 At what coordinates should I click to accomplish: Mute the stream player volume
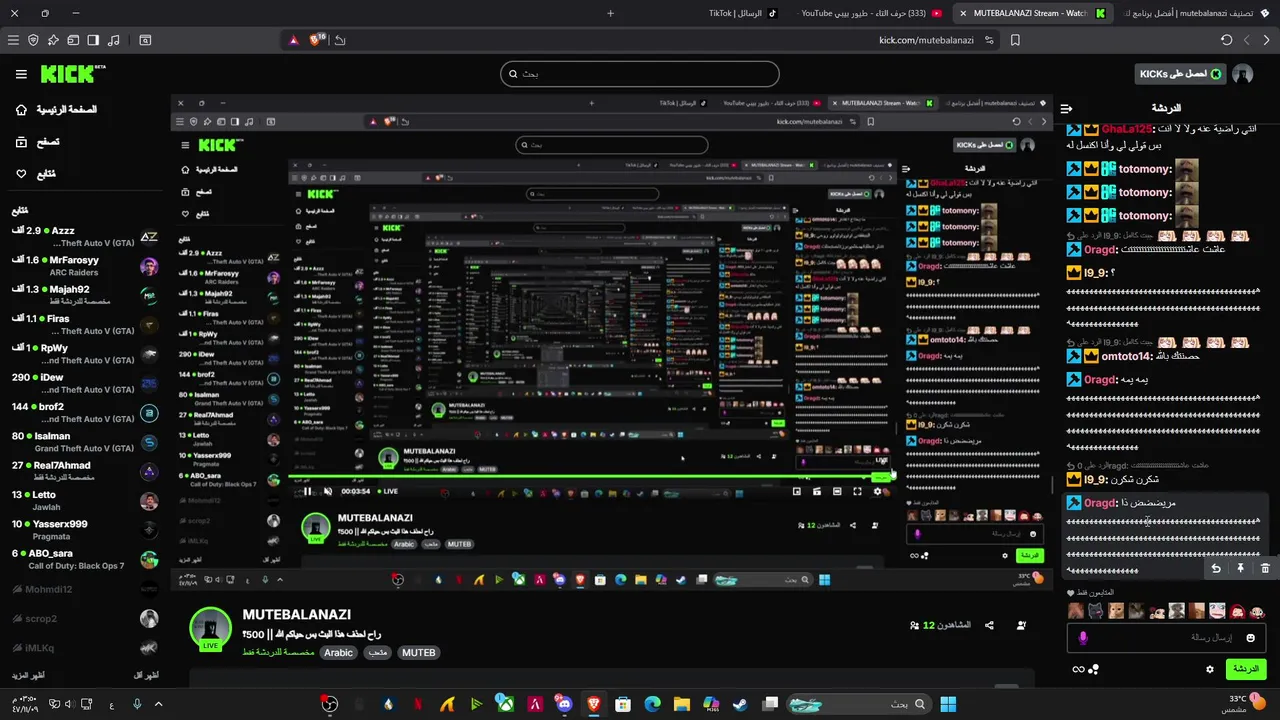tap(327, 491)
